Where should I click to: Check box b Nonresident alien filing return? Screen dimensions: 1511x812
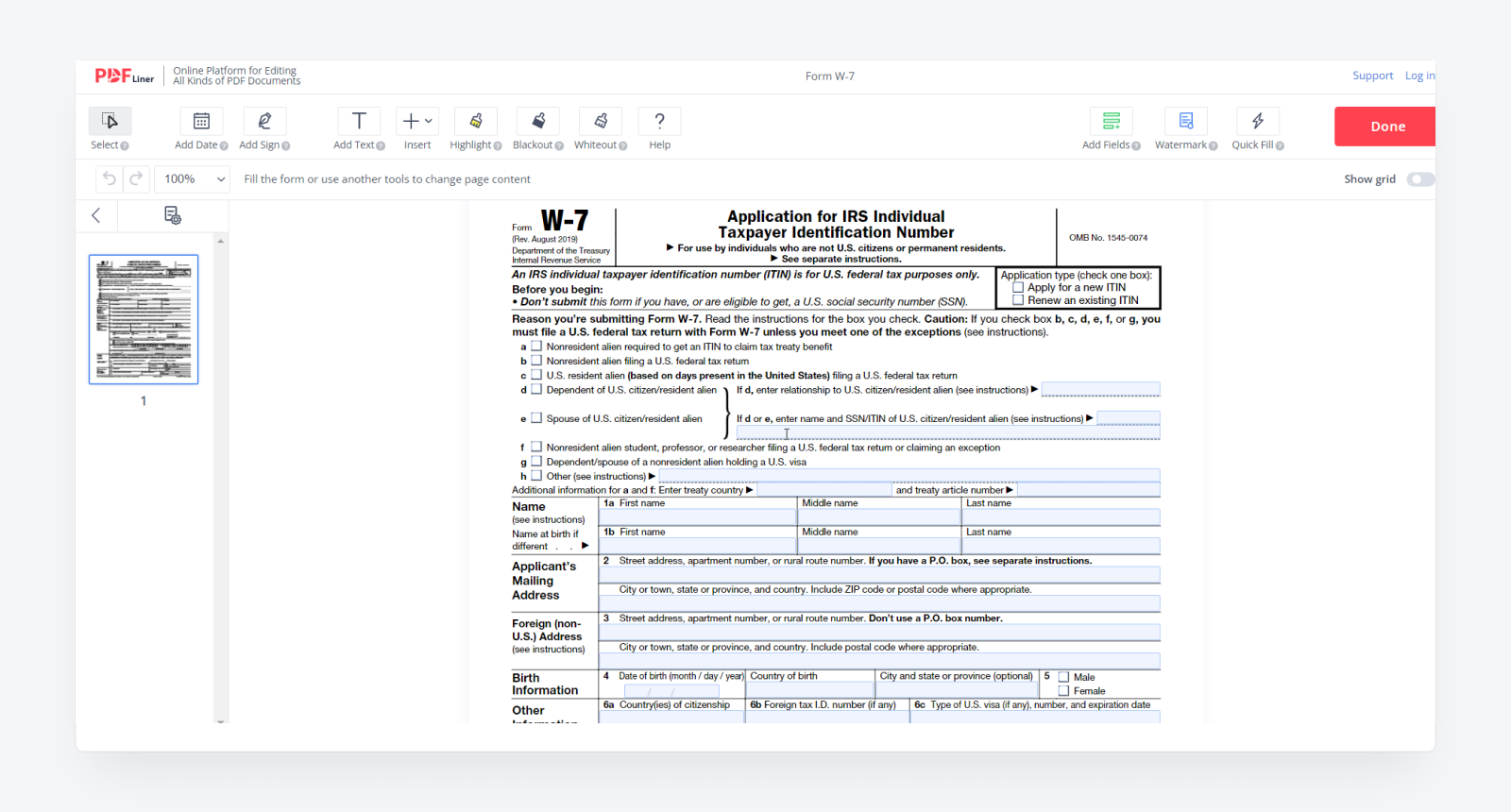point(536,361)
